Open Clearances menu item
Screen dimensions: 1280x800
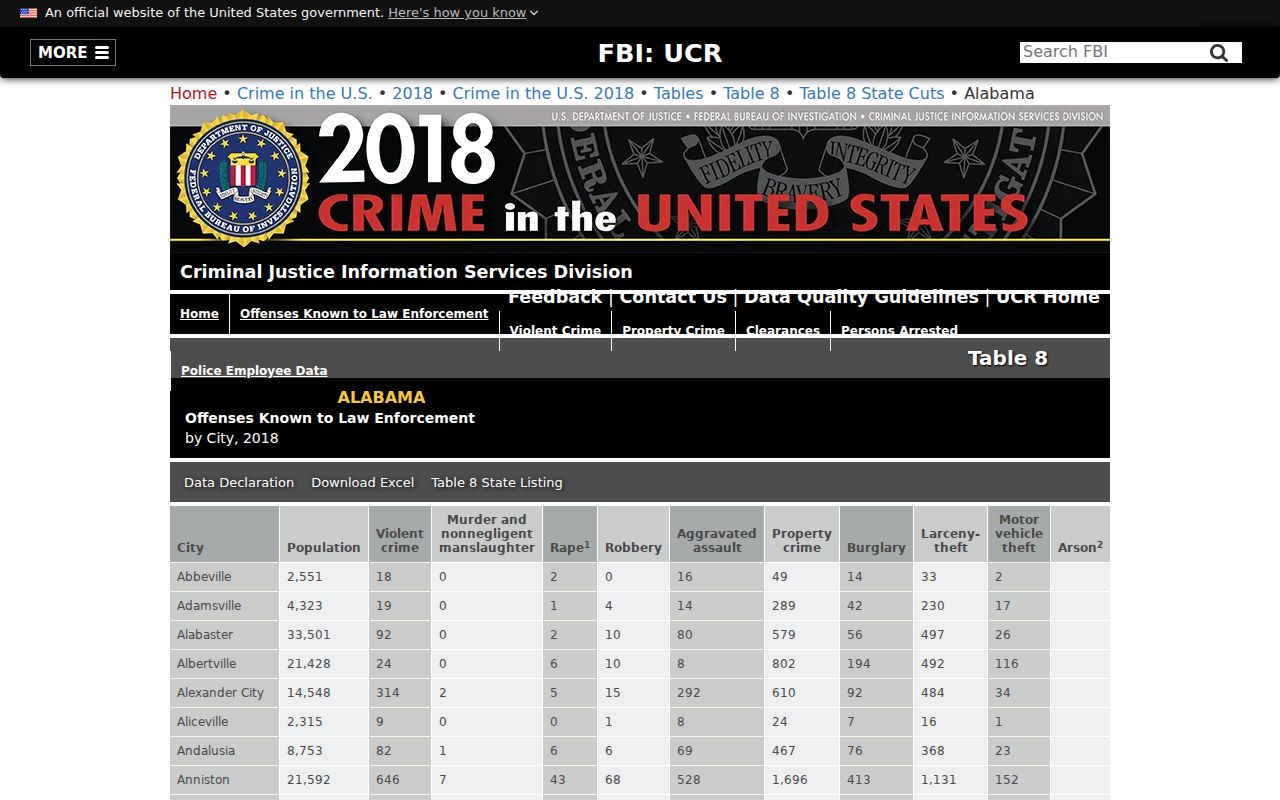tap(783, 330)
